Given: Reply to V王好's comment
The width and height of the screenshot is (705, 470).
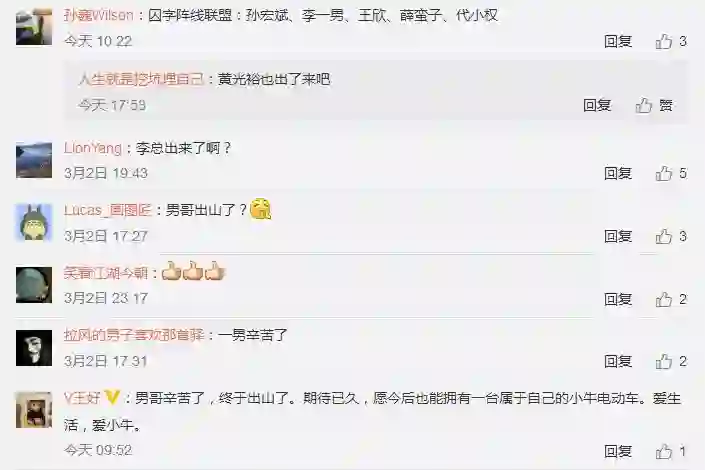Looking at the screenshot, I should click(618, 451).
